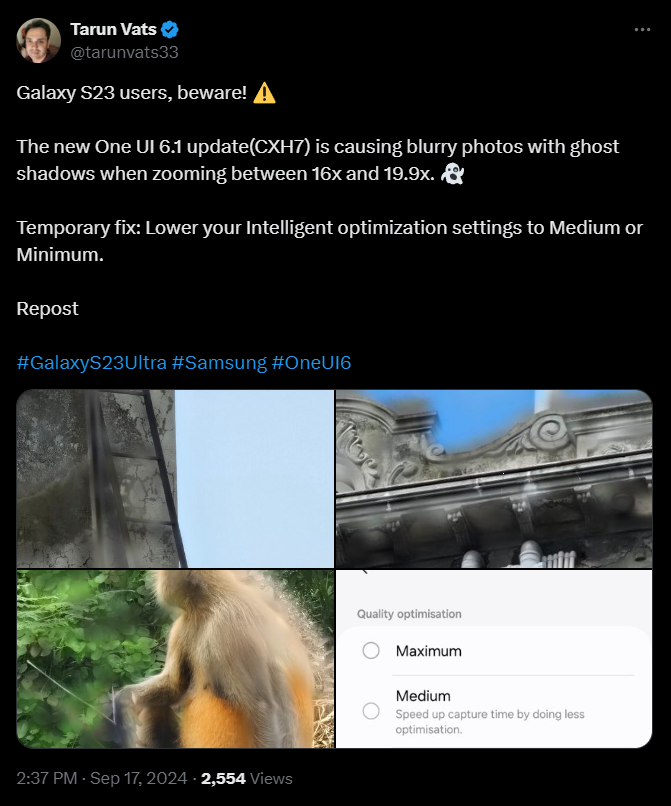The width and height of the screenshot is (671, 806).
Task: Open the monkey photo thumbnail
Action: [x=175, y=658]
